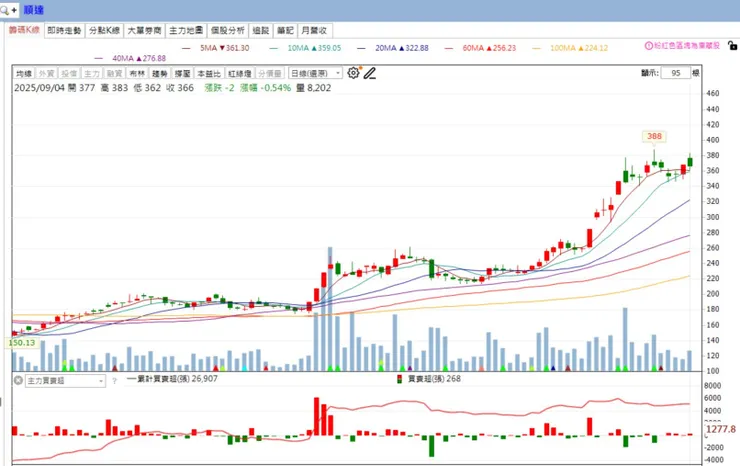This screenshot has width=740, height=466.
Task: Toggle the 均線 moving average overlay
Action: [24, 73]
